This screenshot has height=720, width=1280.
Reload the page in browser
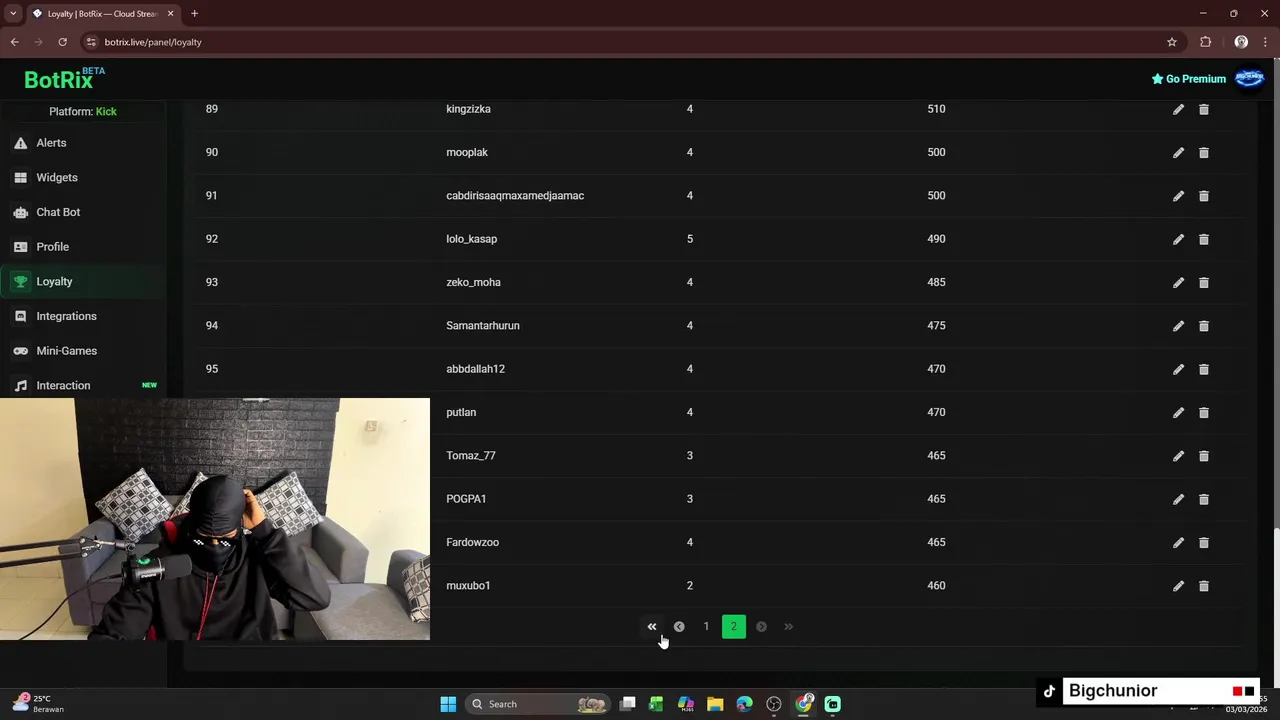click(62, 42)
